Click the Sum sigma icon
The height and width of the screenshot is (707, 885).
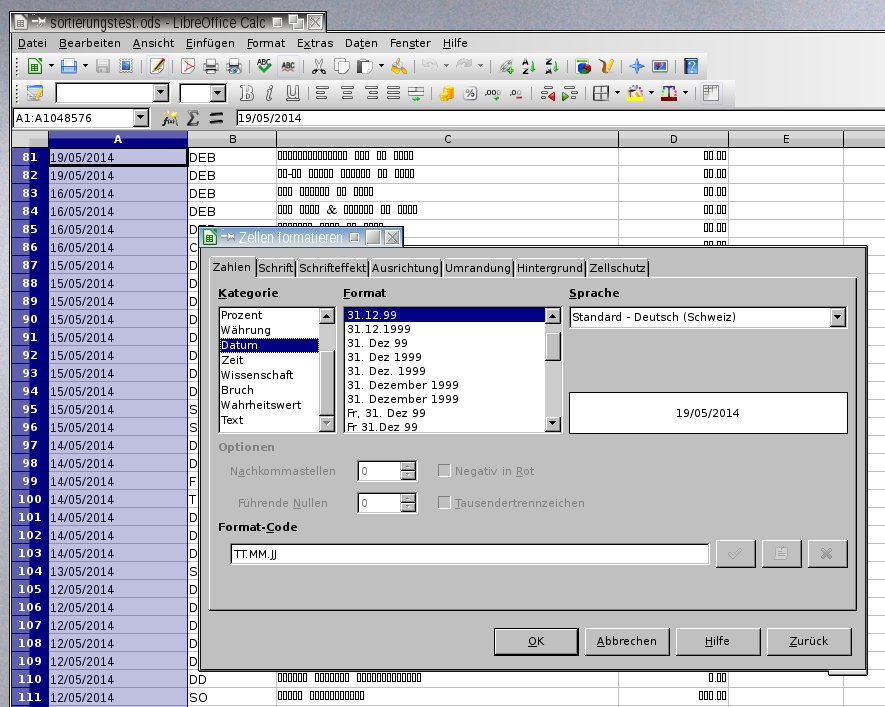192,118
